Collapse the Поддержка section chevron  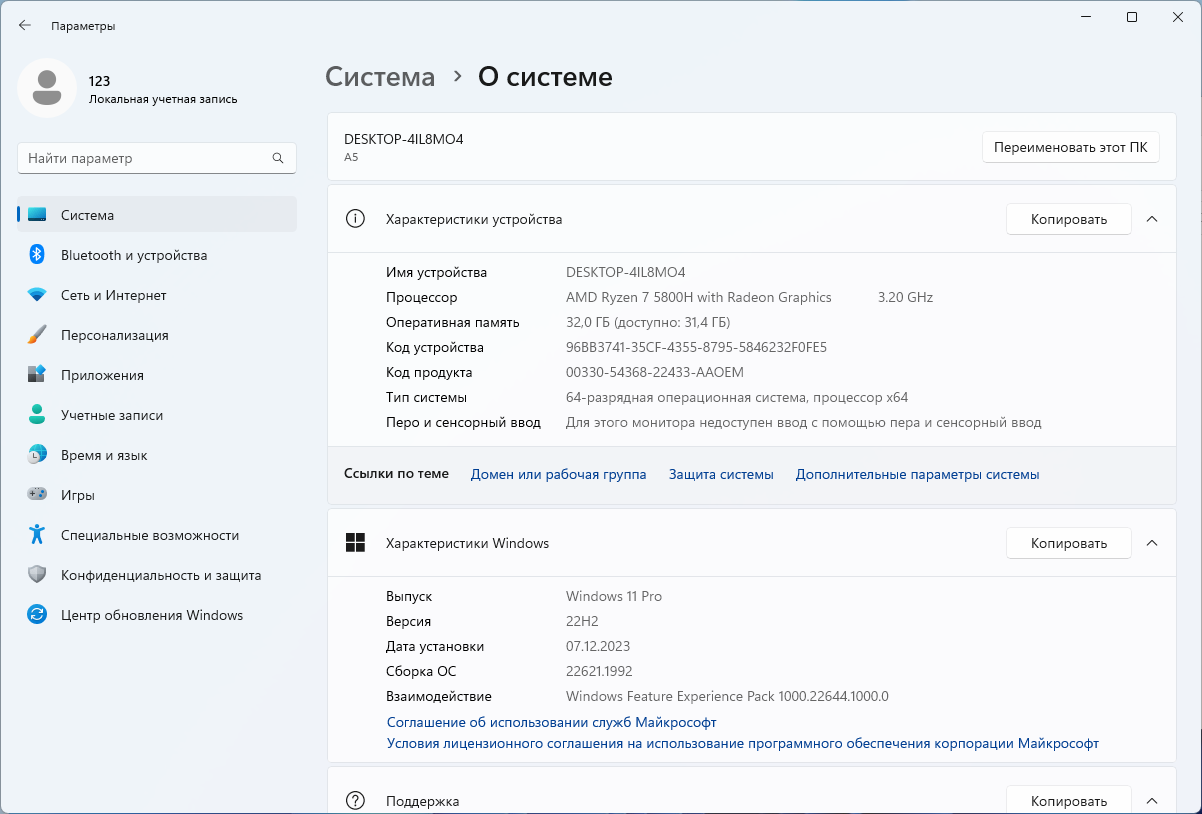click(x=1151, y=801)
